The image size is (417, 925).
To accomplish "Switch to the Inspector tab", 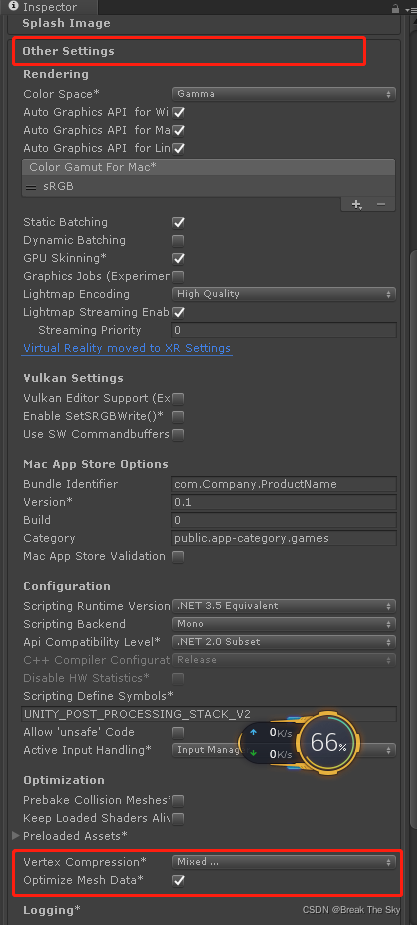I will (50, 8).
